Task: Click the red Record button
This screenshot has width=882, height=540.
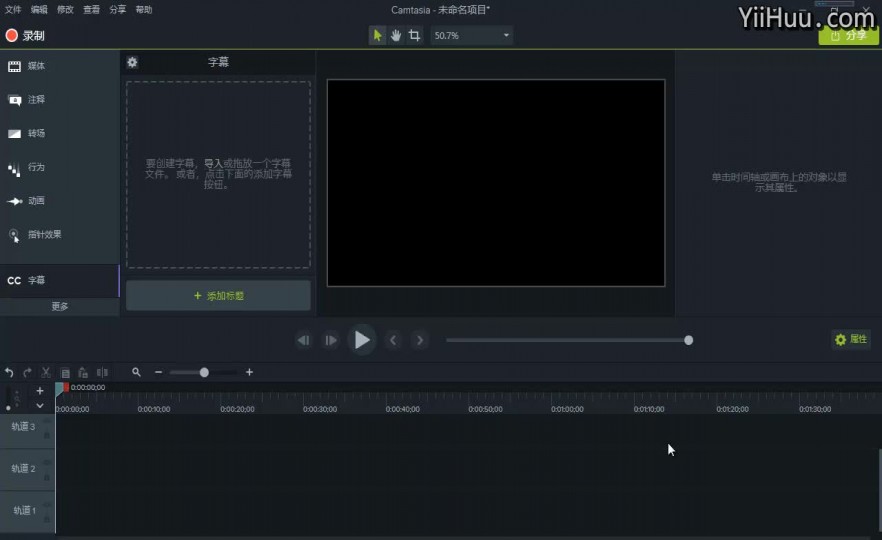Action: pyautogui.click(x=25, y=35)
